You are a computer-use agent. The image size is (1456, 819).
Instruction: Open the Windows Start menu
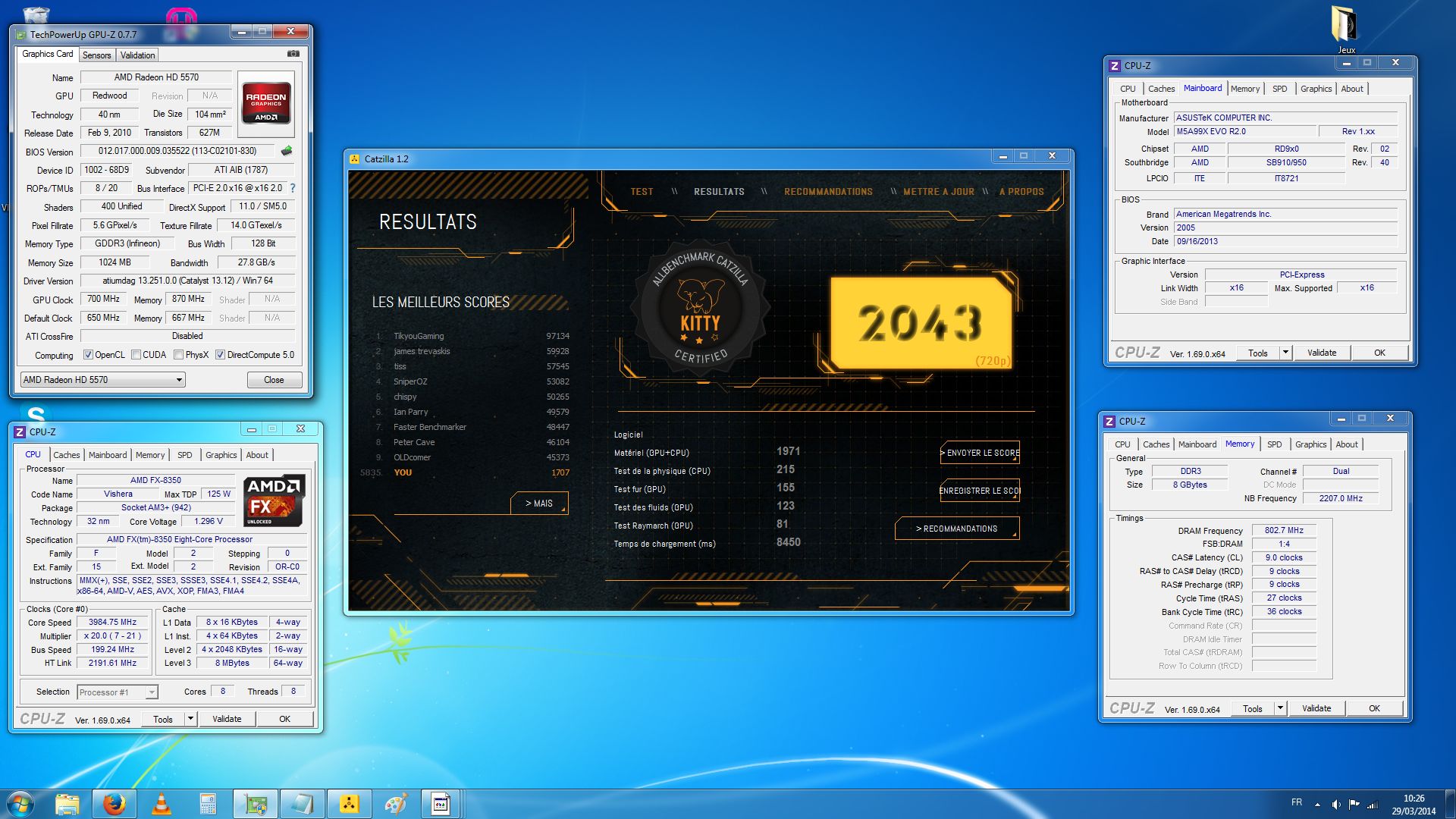(20, 804)
